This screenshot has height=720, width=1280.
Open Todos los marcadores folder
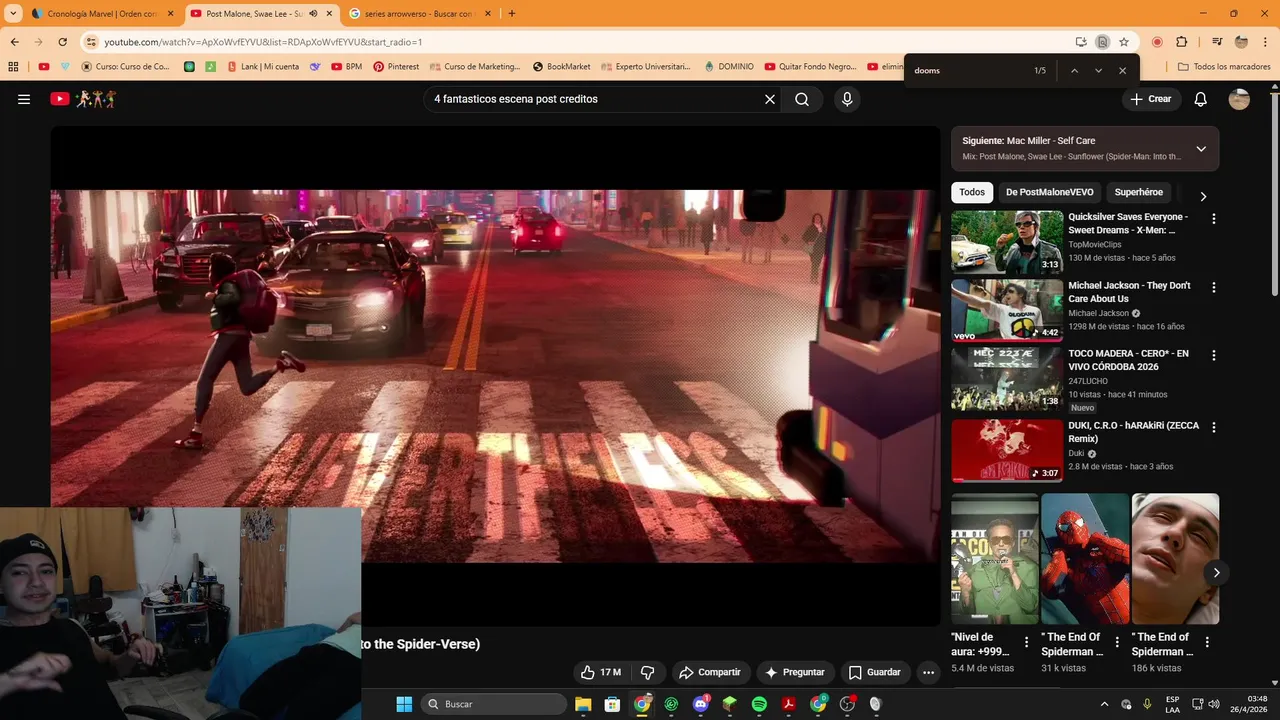[x=1225, y=67]
